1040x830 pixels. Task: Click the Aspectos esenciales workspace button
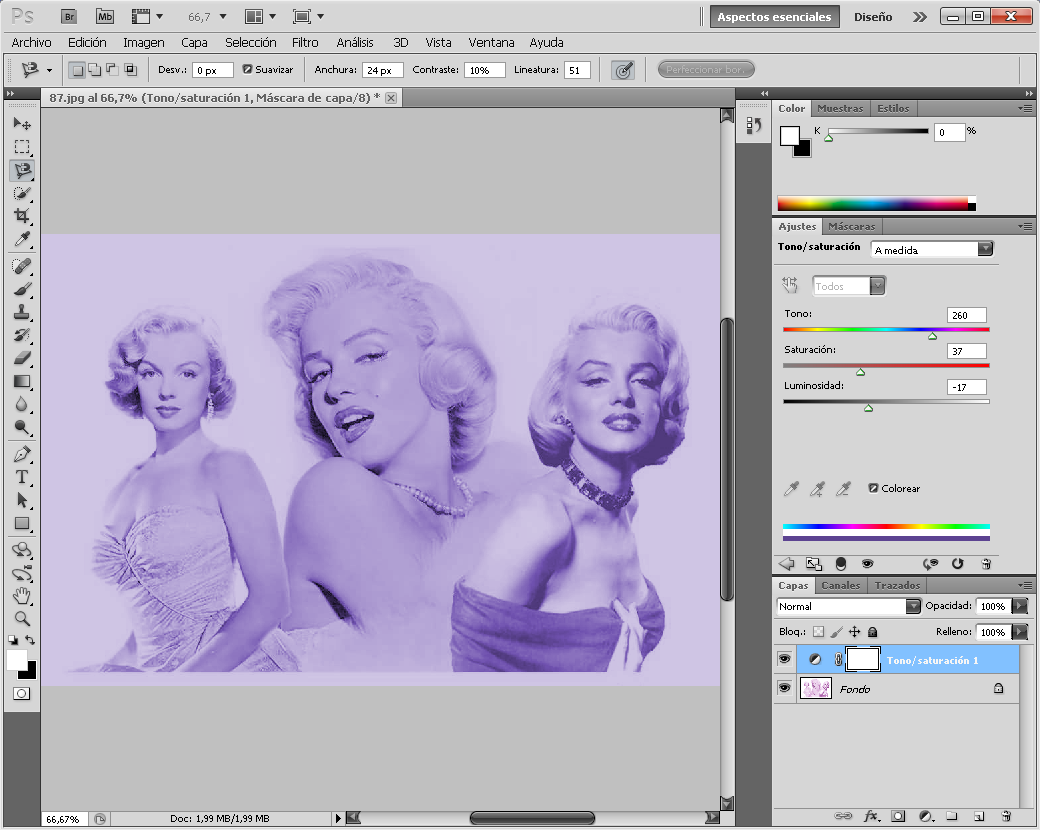tap(774, 17)
